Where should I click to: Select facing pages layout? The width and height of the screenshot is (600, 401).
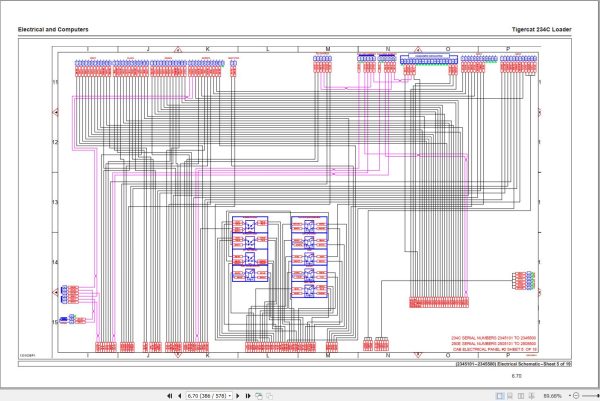[x=521, y=396]
